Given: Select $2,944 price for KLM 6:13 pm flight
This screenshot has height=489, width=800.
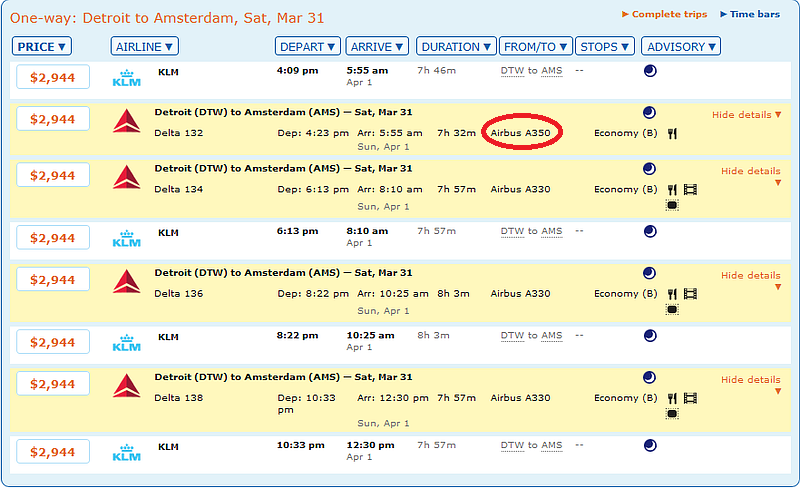Looking at the screenshot, I should point(53,237).
